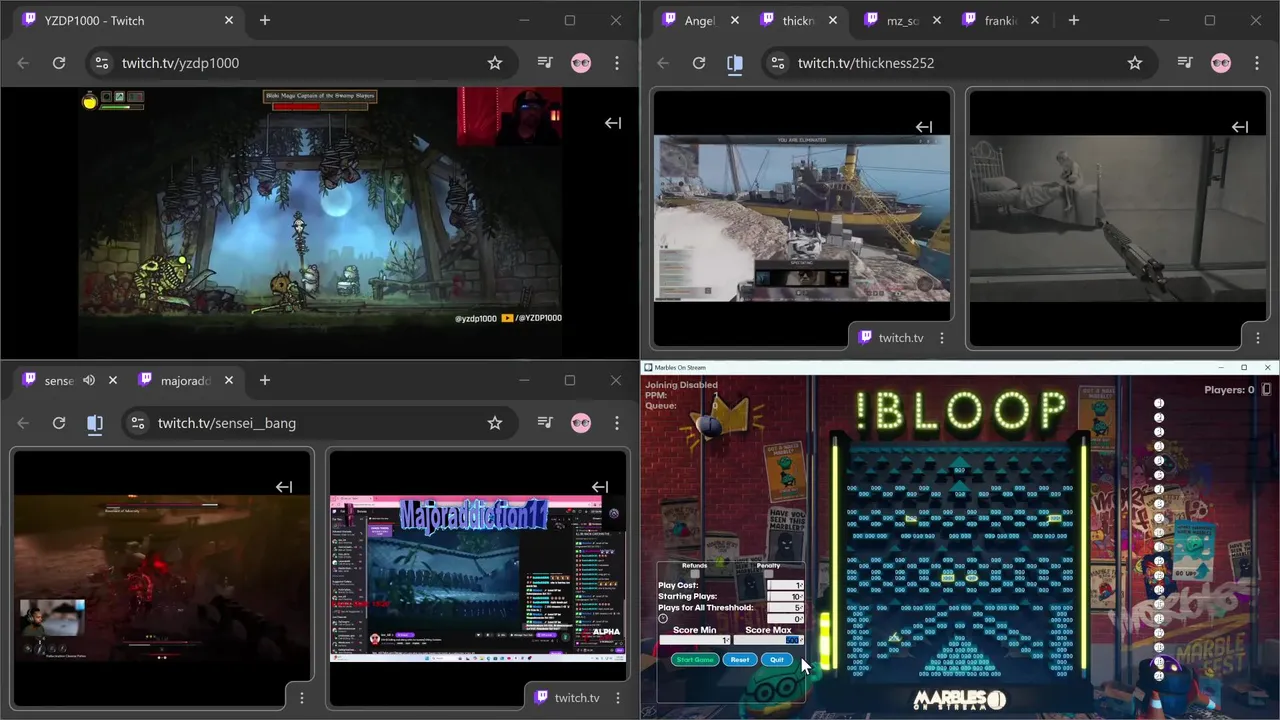Image resolution: width=1280 pixels, height=720 pixels.
Task: Reload the twitch.tv/thickness252 page
Action: [x=699, y=63]
